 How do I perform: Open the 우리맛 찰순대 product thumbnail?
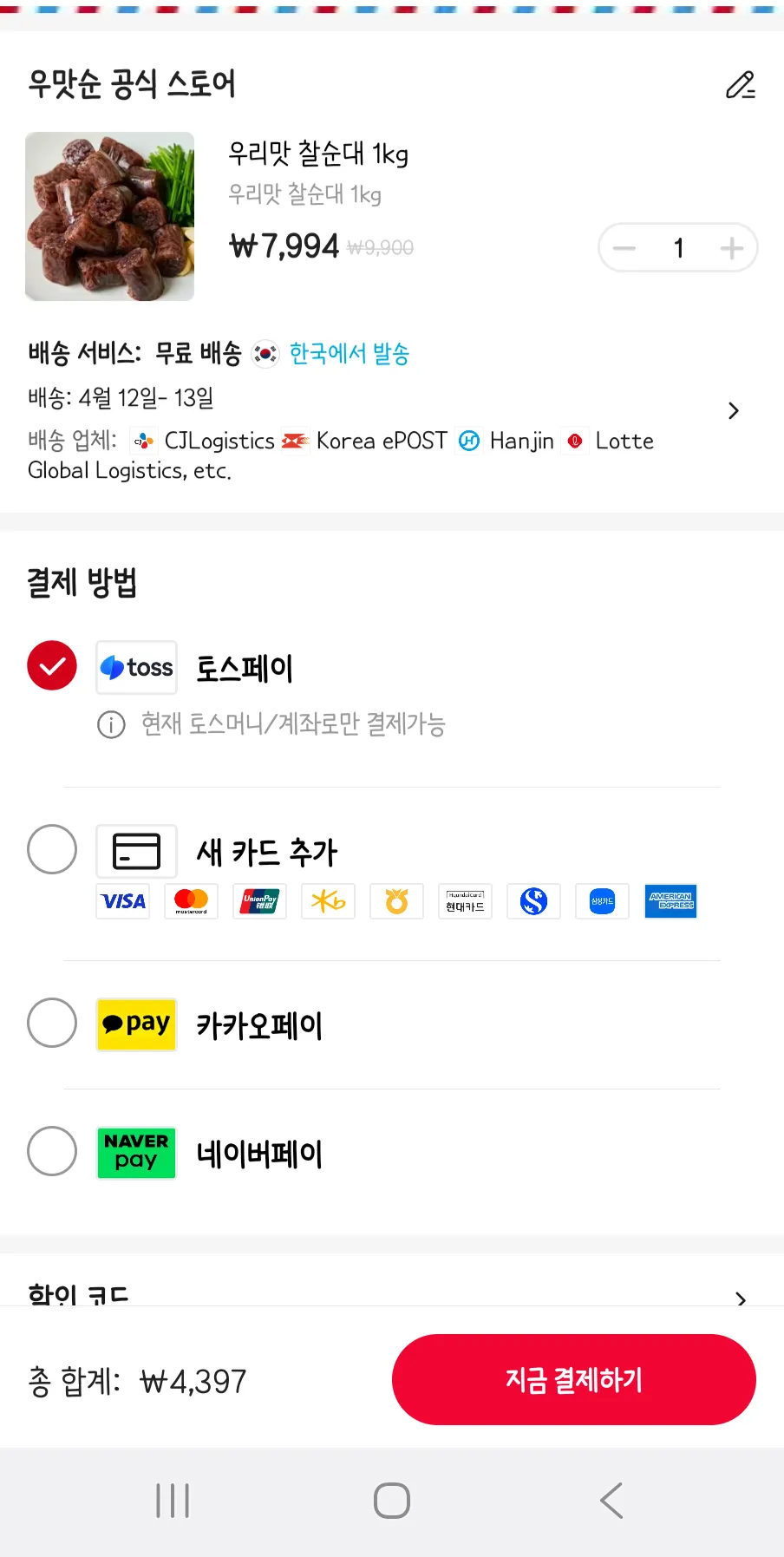[x=110, y=217]
